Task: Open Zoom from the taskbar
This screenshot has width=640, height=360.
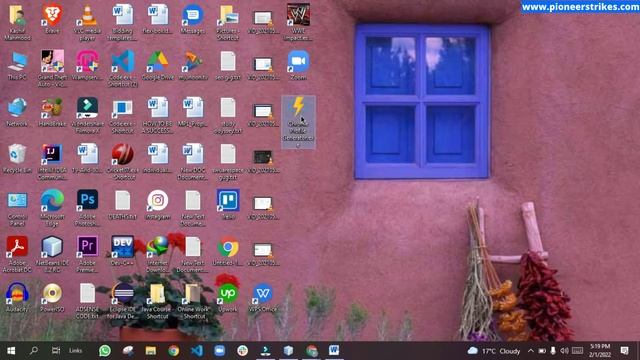Action: [x=220, y=351]
